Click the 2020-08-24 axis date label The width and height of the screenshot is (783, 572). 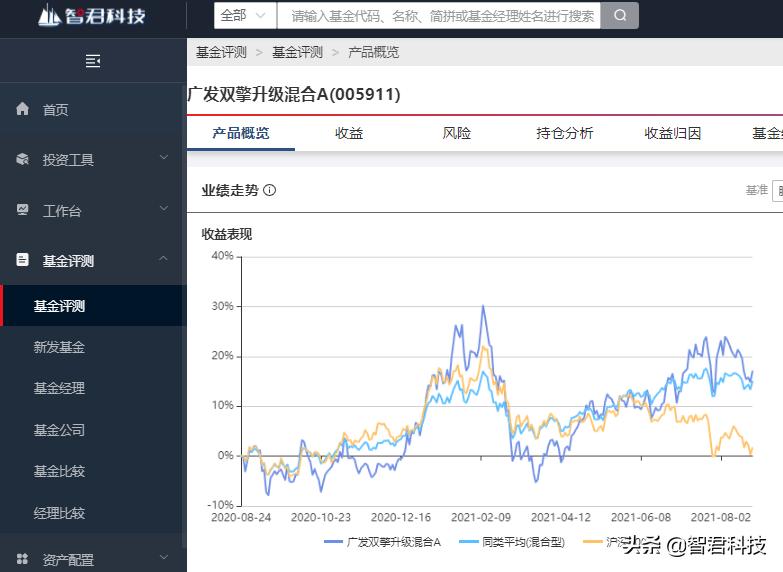click(241, 518)
